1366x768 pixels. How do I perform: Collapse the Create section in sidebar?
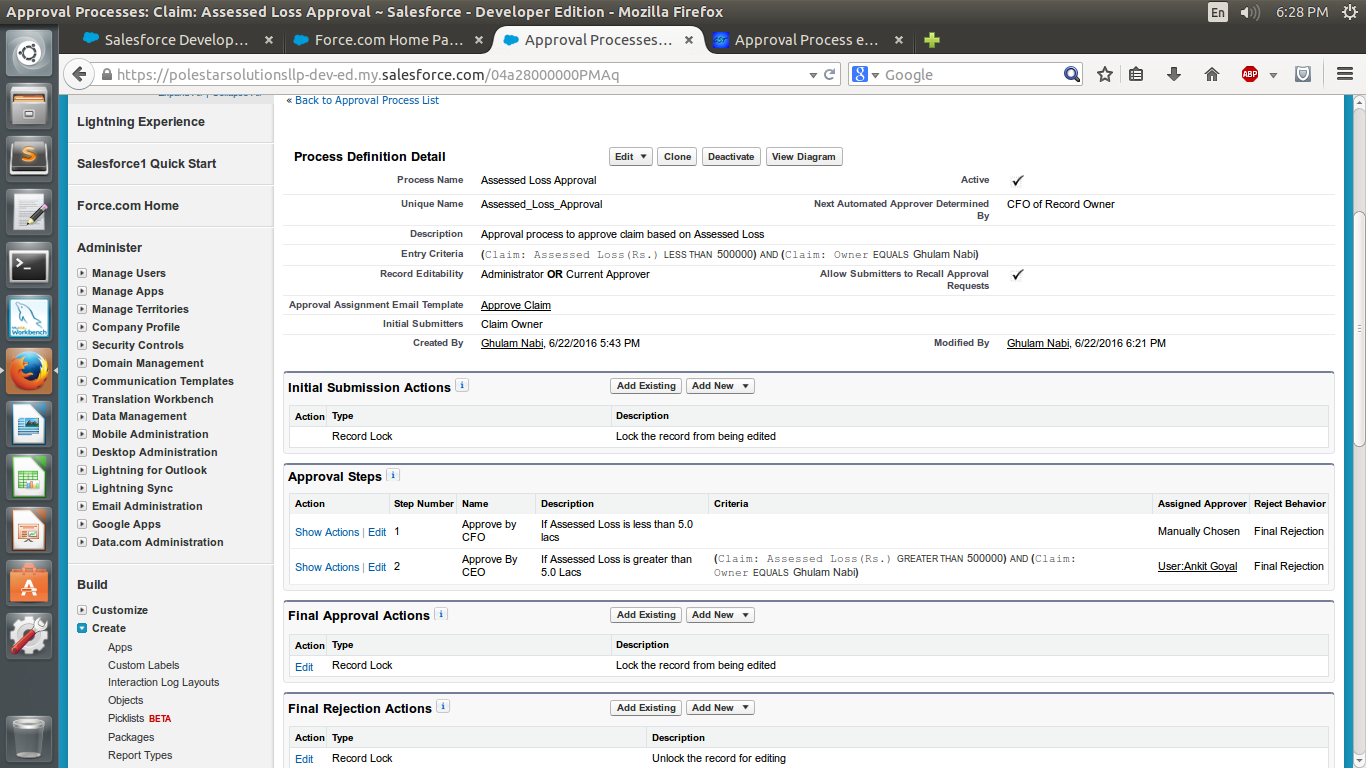point(82,628)
